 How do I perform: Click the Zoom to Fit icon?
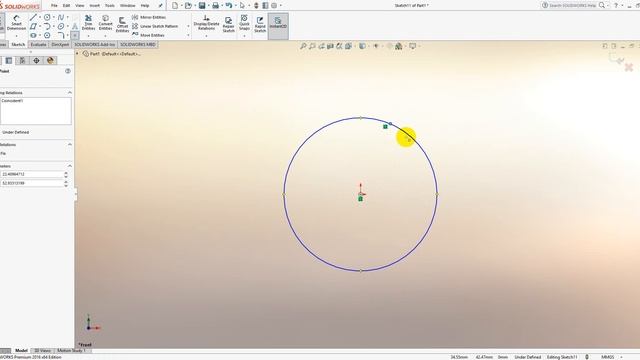point(303,46)
